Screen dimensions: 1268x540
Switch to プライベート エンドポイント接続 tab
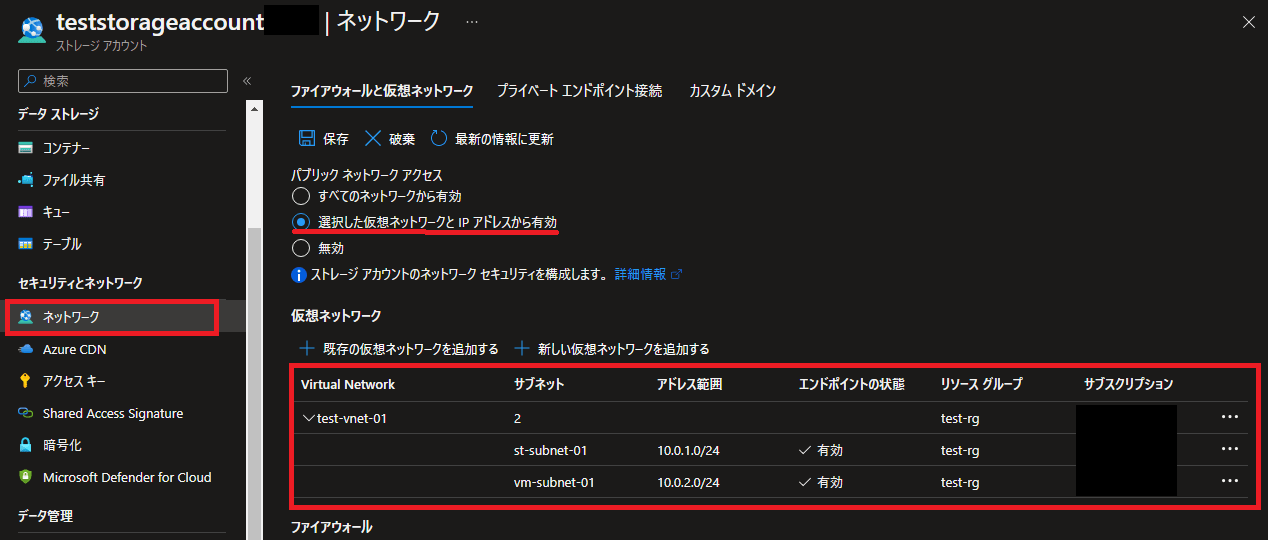(579, 91)
